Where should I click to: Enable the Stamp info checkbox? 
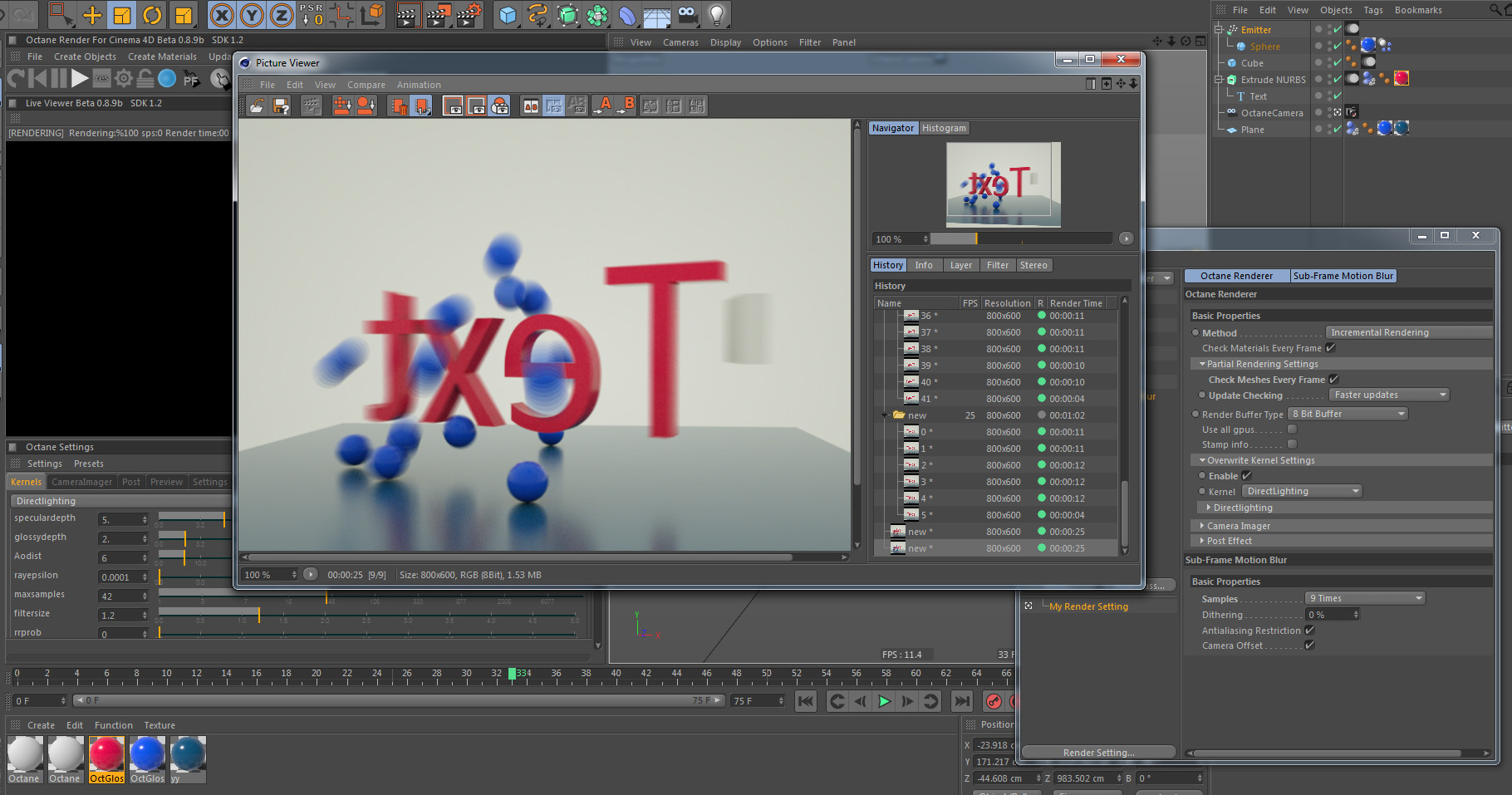pos(1292,444)
